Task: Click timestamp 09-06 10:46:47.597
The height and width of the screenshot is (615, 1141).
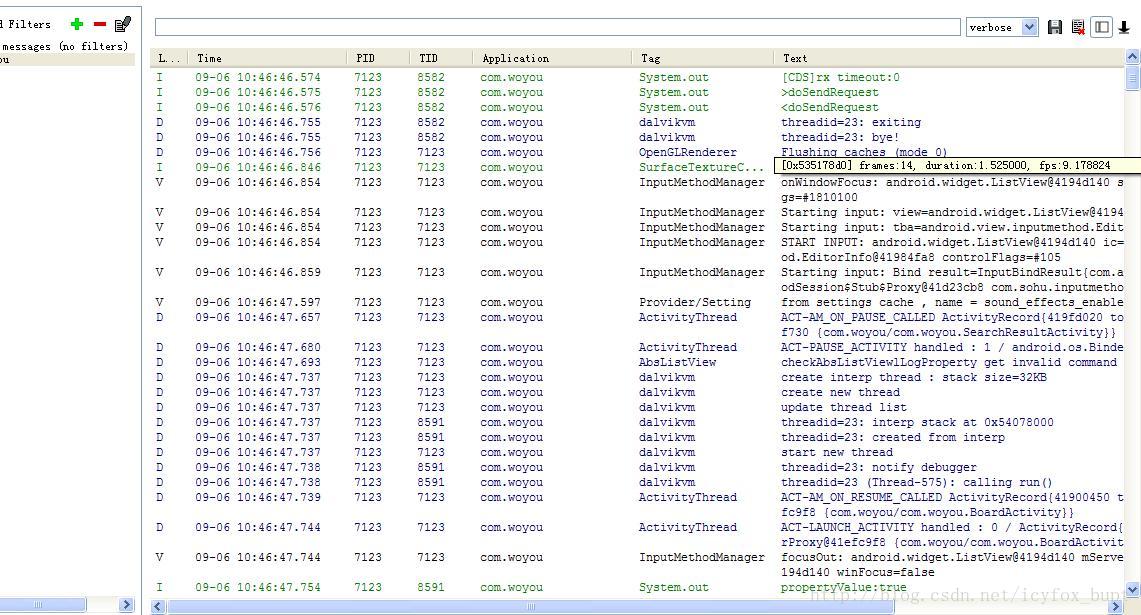Action: (x=258, y=302)
